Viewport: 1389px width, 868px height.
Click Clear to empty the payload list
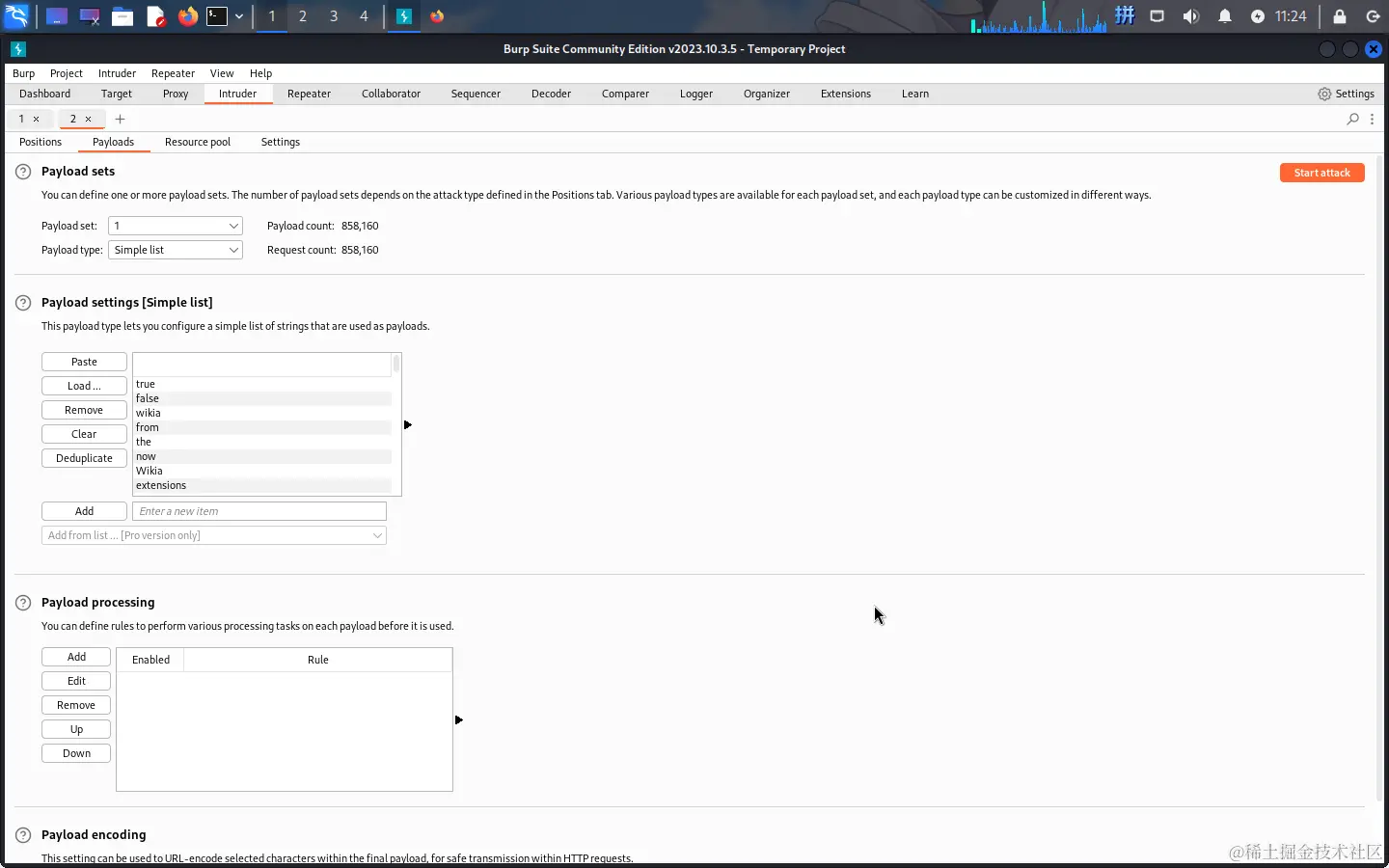coord(84,434)
